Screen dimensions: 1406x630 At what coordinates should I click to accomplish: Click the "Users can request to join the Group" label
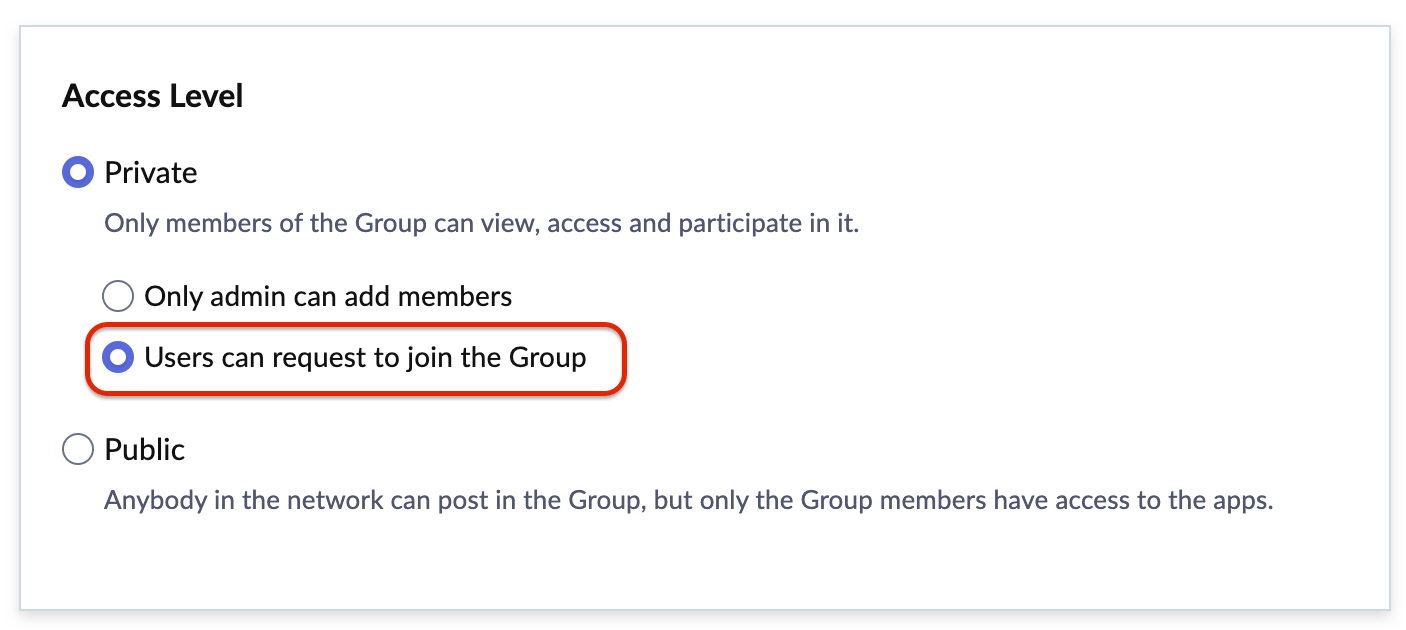coord(365,357)
